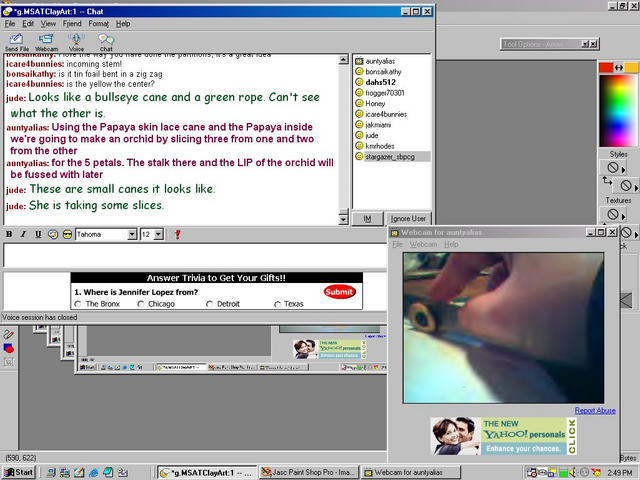Image resolution: width=640 pixels, height=480 pixels.
Task: Toggle Bold text formatting
Action: click(9, 234)
